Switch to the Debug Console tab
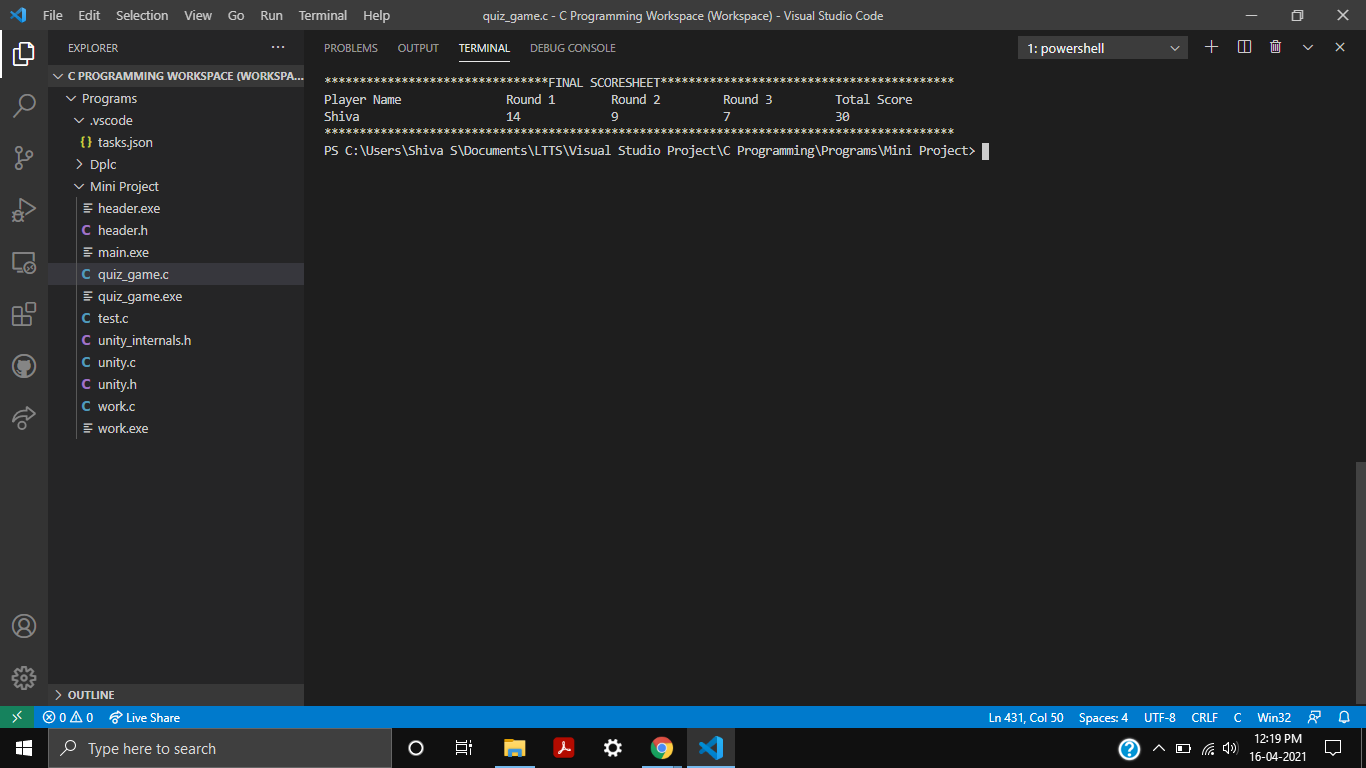 [572, 47]
